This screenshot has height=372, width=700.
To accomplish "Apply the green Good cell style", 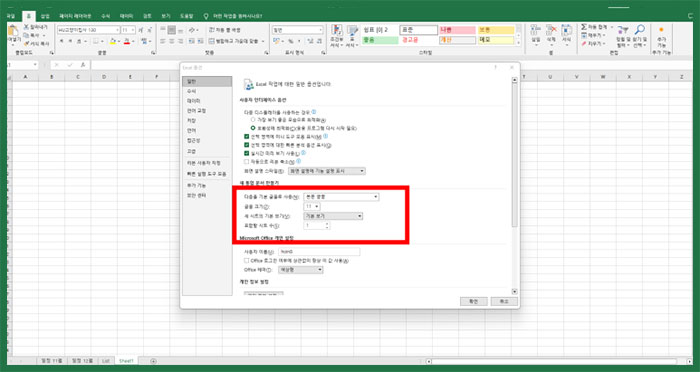I will click(380, 40).
